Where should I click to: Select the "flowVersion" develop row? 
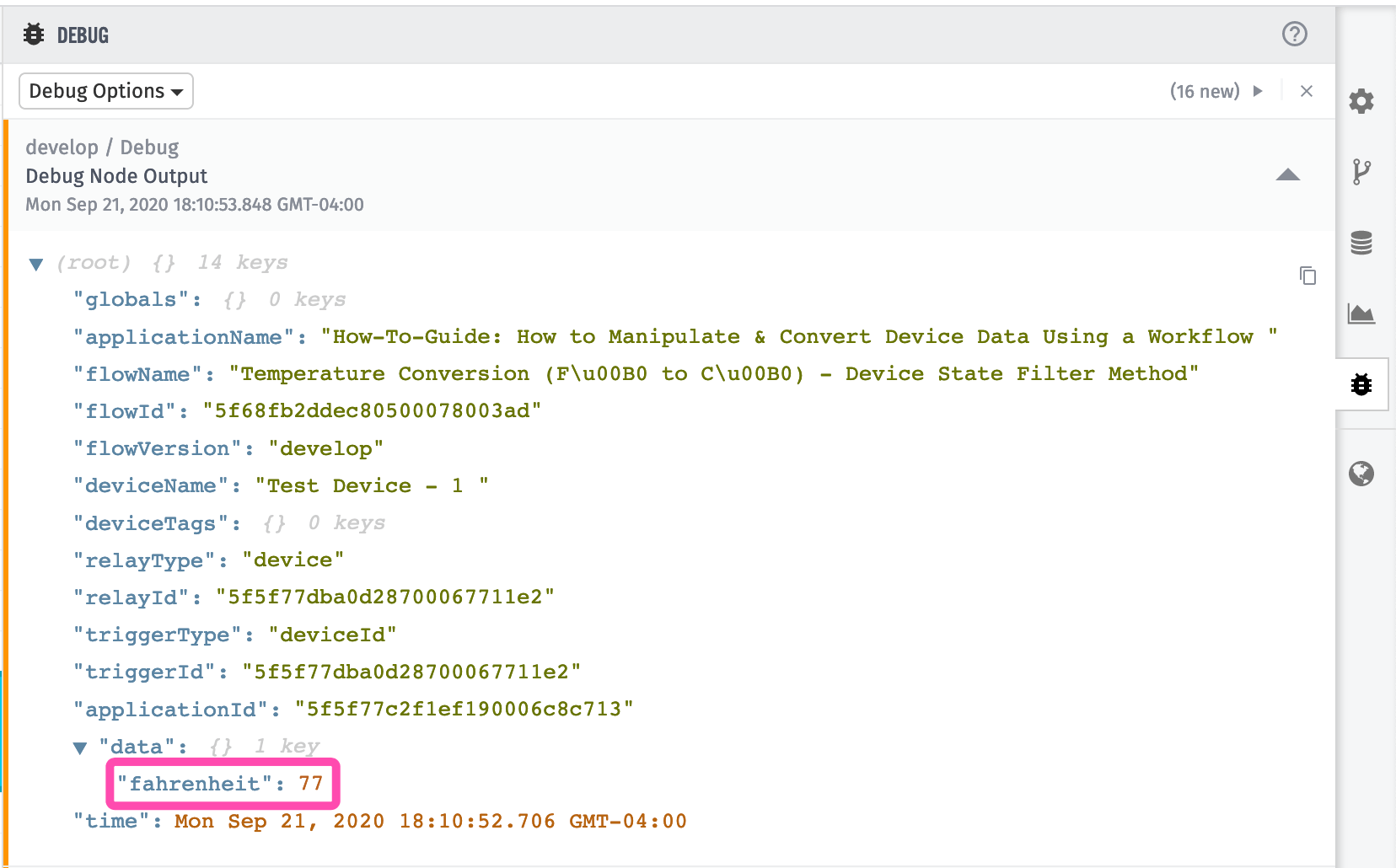pos(228,448)
